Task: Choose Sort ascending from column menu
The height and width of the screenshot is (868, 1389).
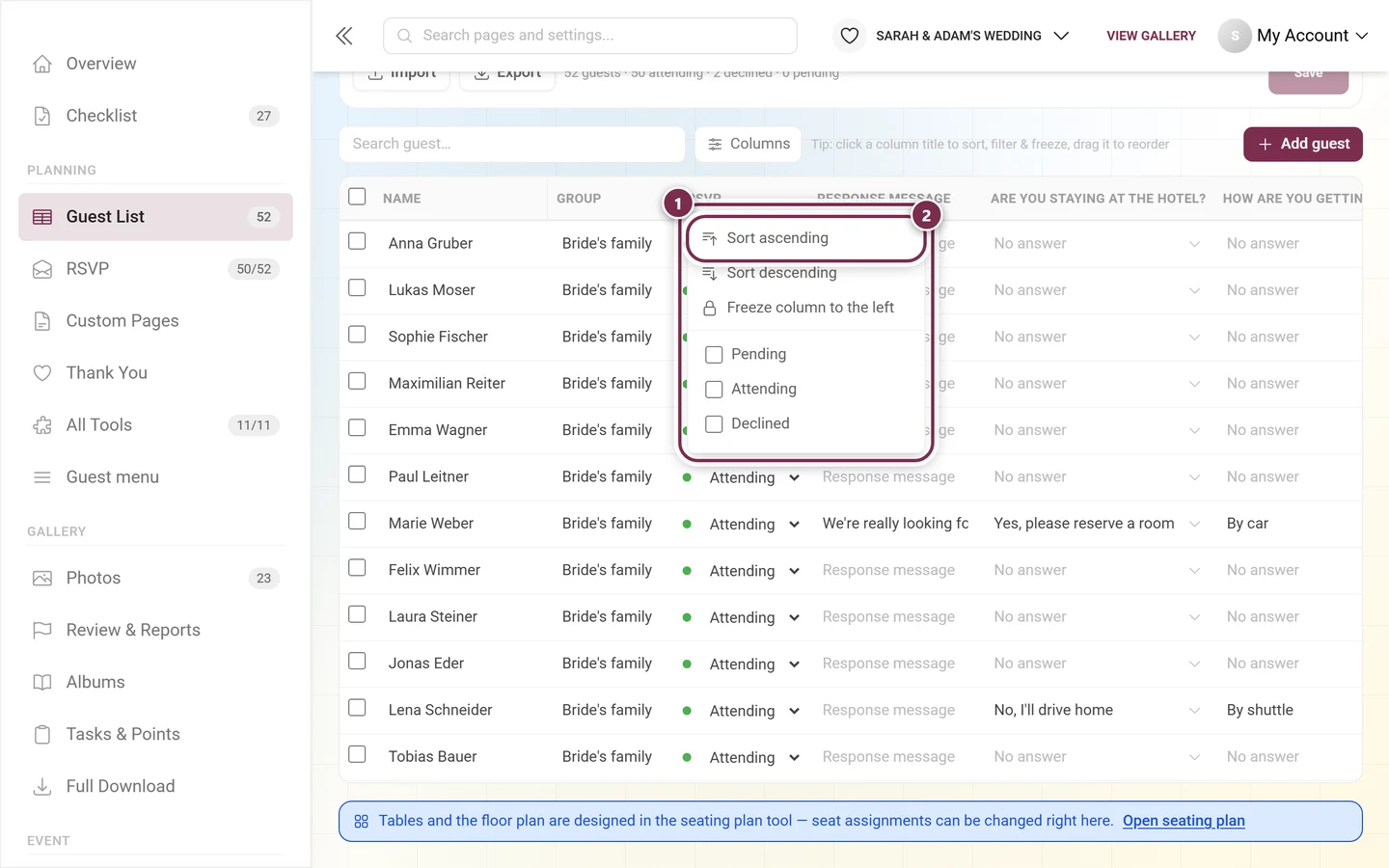Action: [x=805, y=238]
